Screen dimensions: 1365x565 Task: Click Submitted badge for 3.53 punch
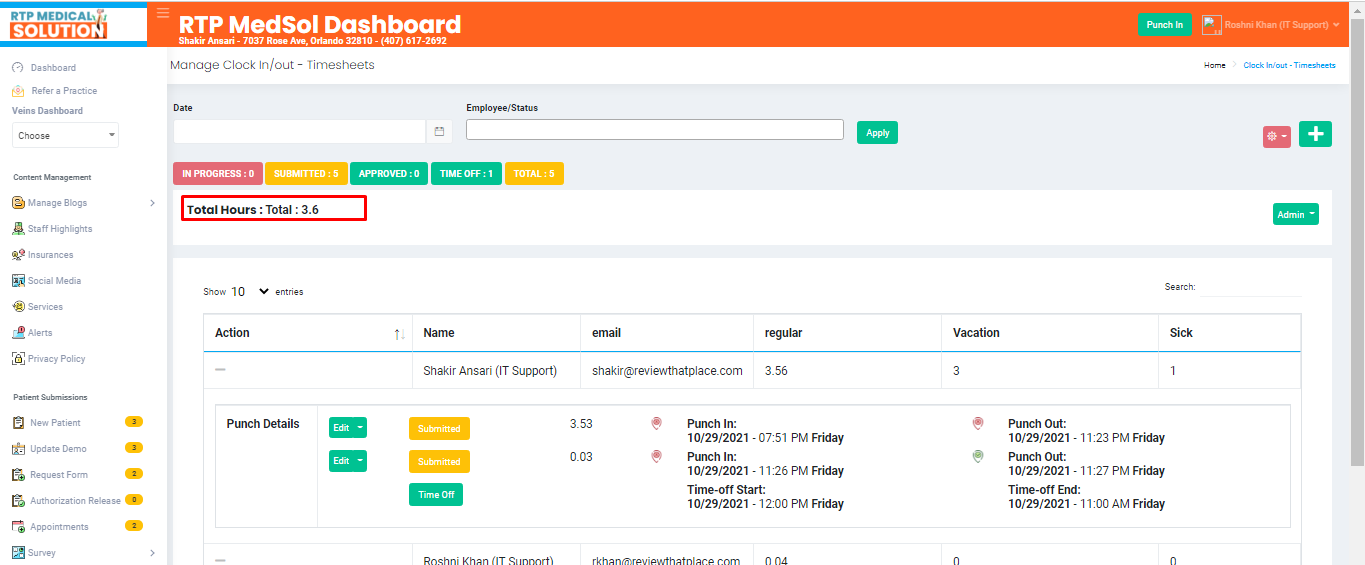tap(439, 429)
